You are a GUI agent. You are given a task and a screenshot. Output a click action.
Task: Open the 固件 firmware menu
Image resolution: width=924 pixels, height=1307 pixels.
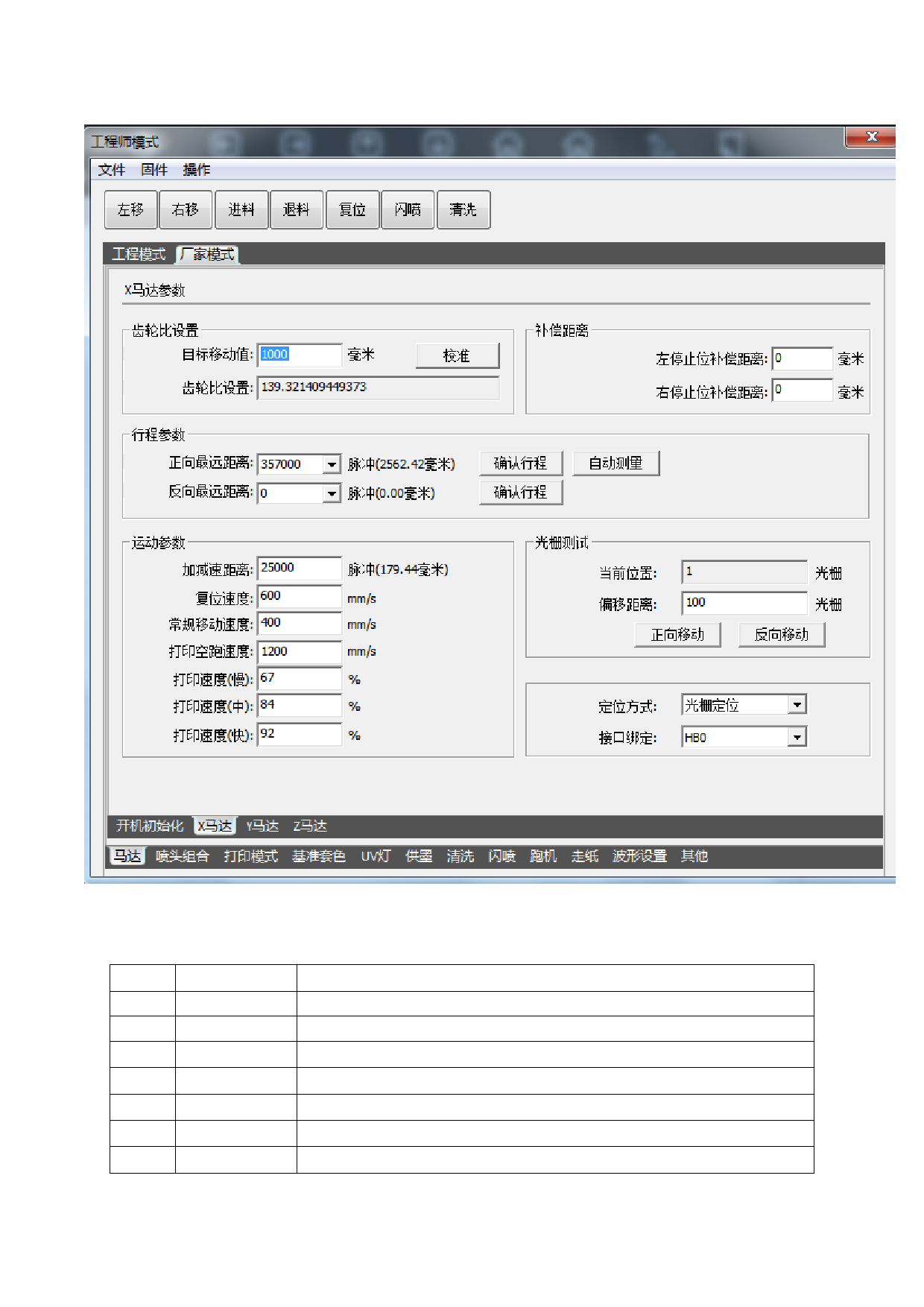tap(154, 170)
